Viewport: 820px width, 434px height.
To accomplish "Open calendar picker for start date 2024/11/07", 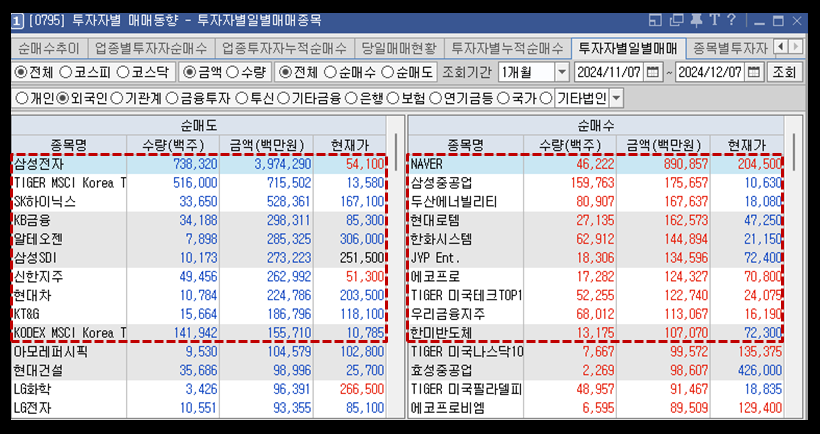I will tap(653, 72).
